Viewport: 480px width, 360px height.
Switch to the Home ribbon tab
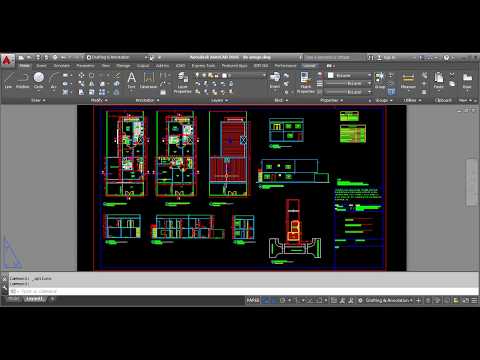pos(24,66)
